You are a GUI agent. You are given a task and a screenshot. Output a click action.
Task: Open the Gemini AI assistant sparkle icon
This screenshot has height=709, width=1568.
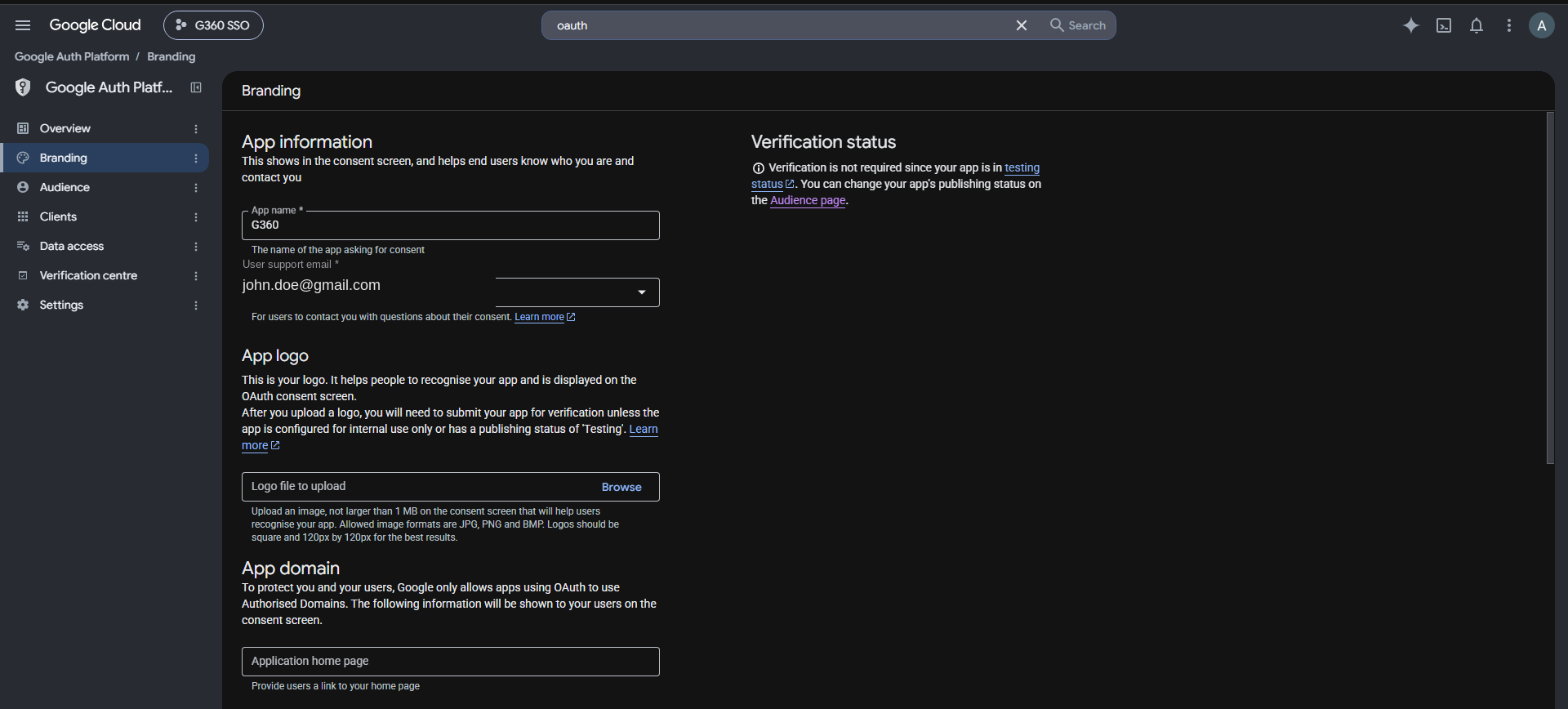1410,25
